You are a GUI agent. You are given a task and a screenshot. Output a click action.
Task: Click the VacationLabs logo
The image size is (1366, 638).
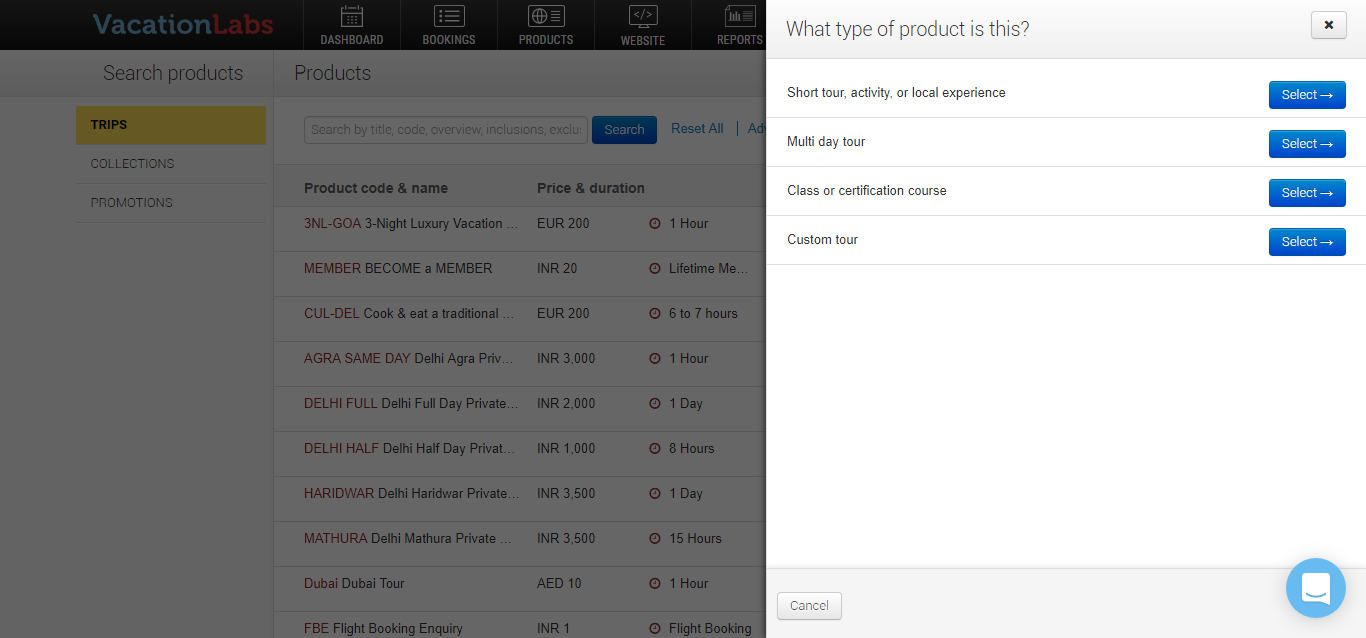click(x=183, y=25)
